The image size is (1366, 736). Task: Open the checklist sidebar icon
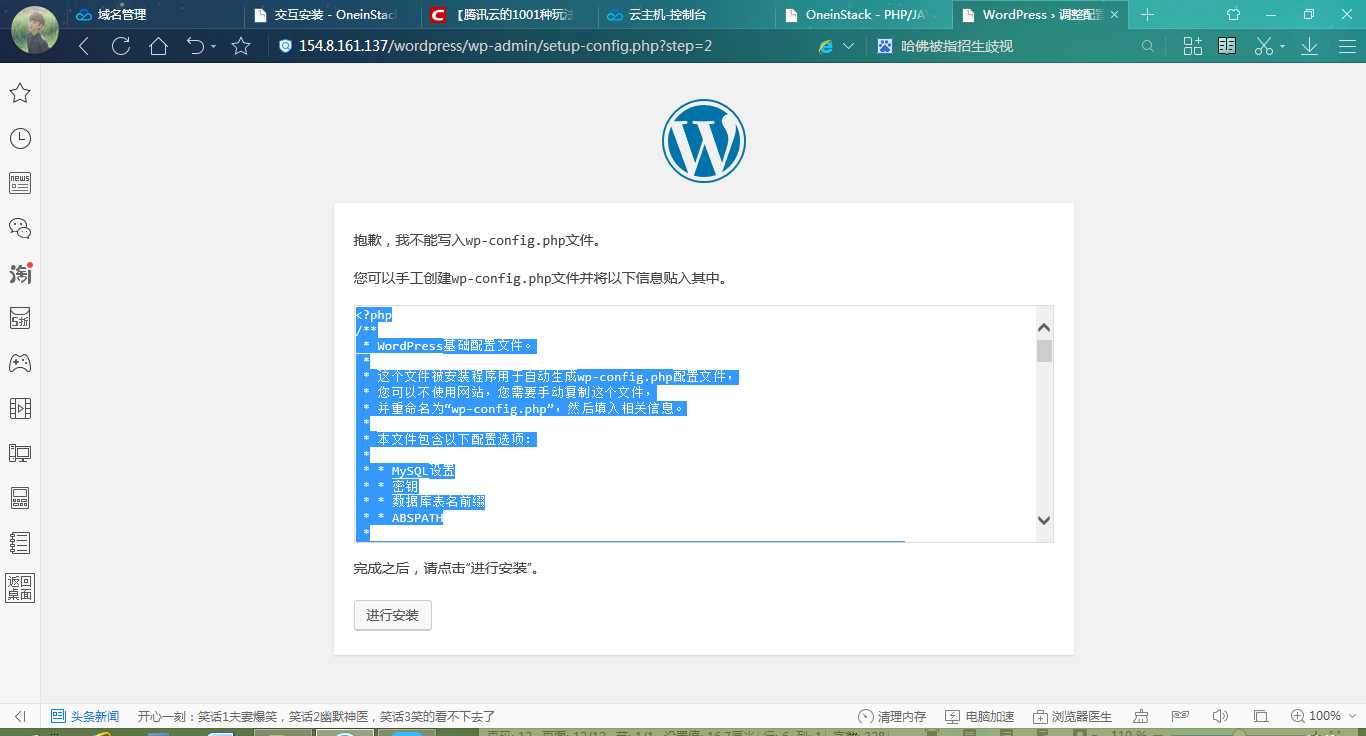point(19,543)
